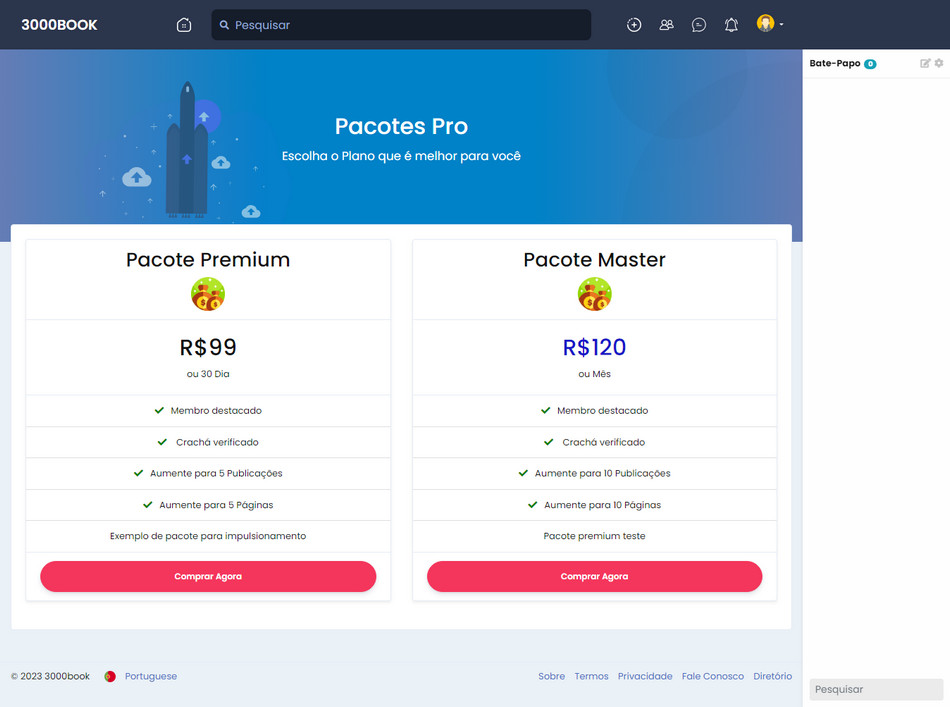Click Comprar Agora for Pacote Premium
Screen dimensions: 950x707
(207, 576)
